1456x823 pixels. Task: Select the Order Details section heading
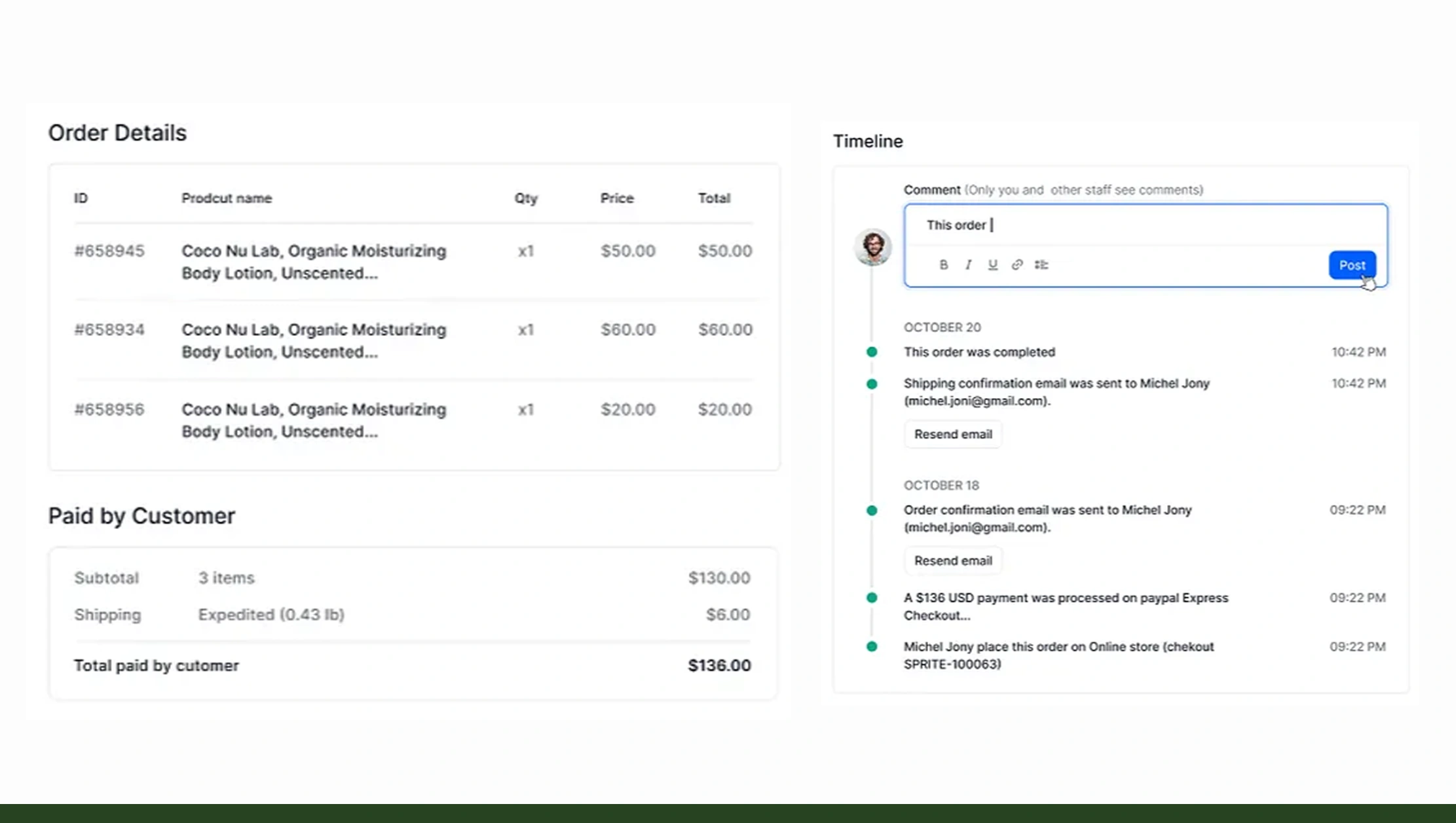pyautogui.click(x=117, y=133)
